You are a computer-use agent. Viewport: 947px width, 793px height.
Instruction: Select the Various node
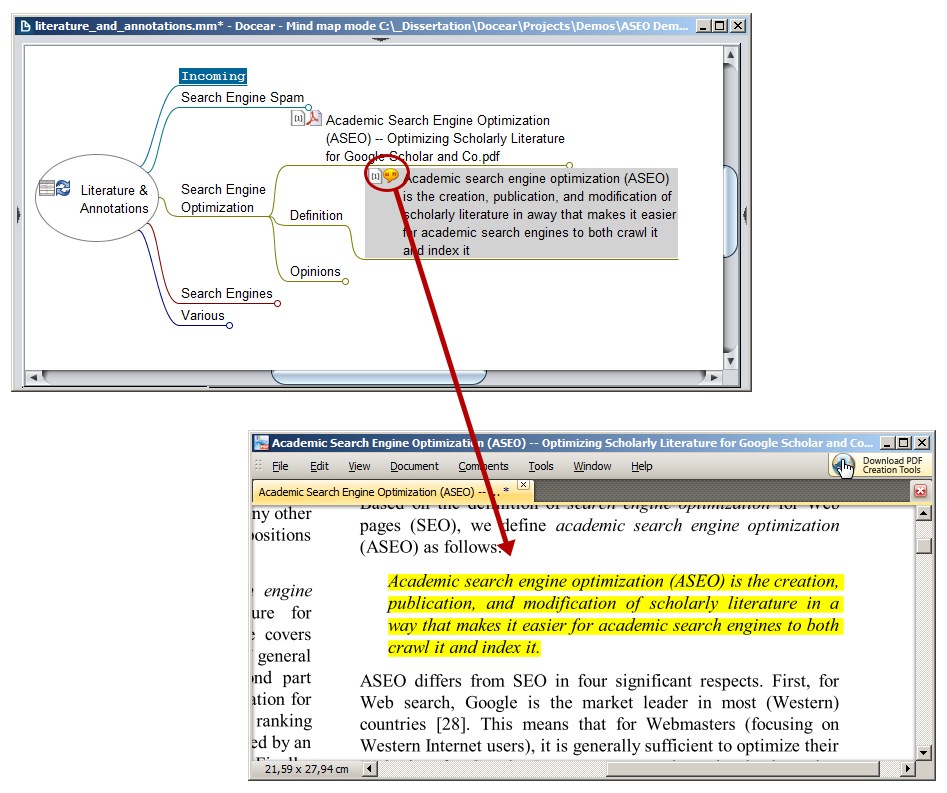[203, 315]
